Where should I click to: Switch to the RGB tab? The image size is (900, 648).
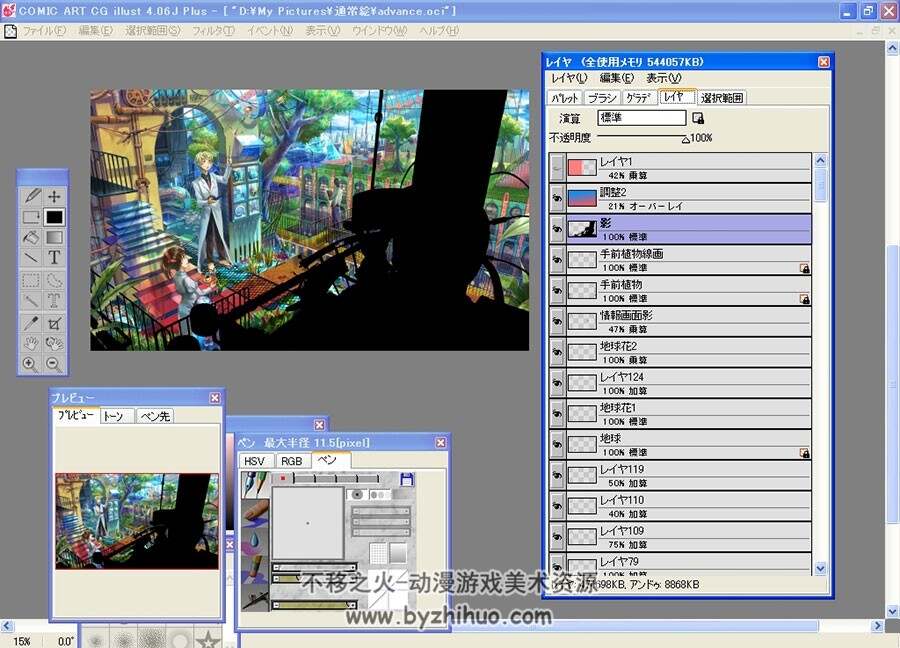pyautogui.click(x=291, y=461)
